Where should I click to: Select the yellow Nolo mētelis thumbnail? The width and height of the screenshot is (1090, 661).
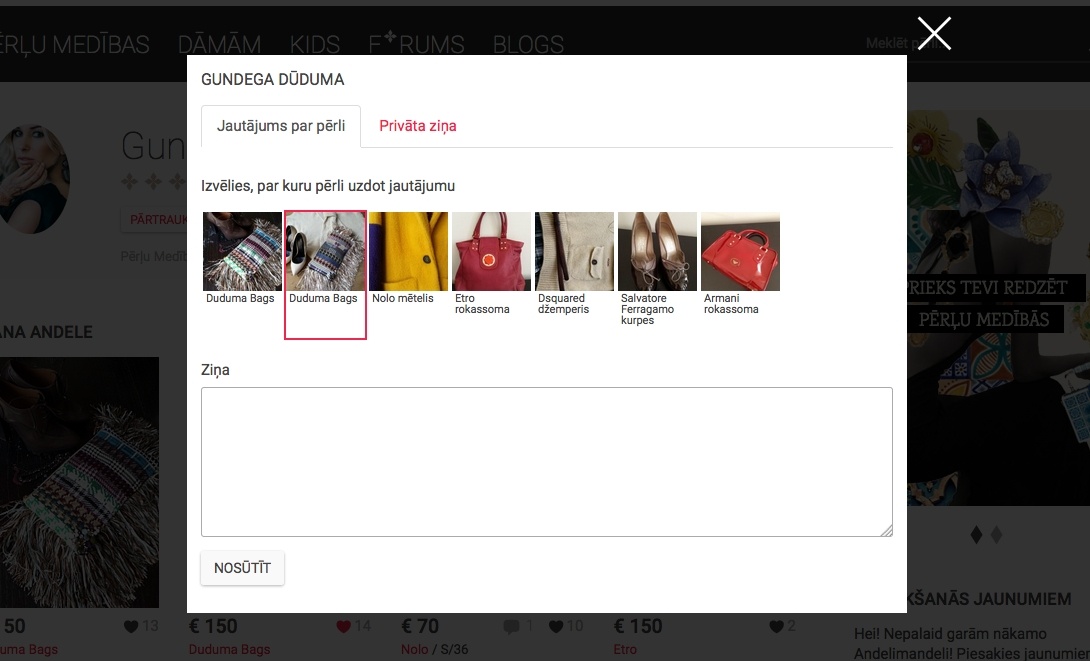coord(408,251)
